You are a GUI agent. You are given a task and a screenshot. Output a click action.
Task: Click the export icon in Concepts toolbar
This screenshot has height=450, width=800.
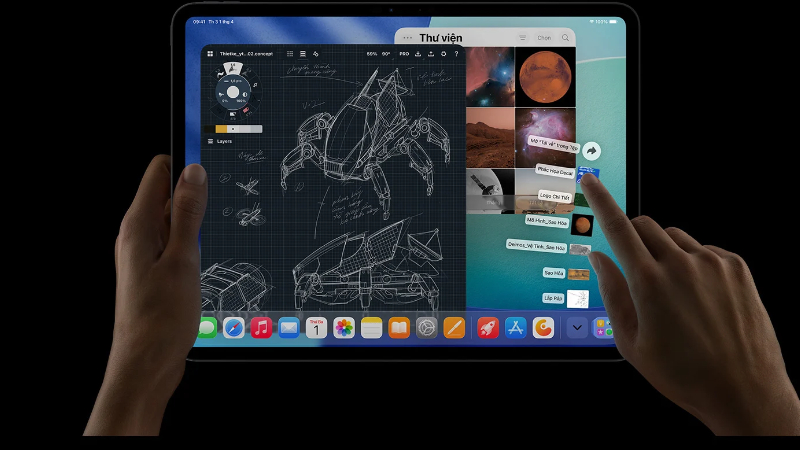(x=431, y=54)
